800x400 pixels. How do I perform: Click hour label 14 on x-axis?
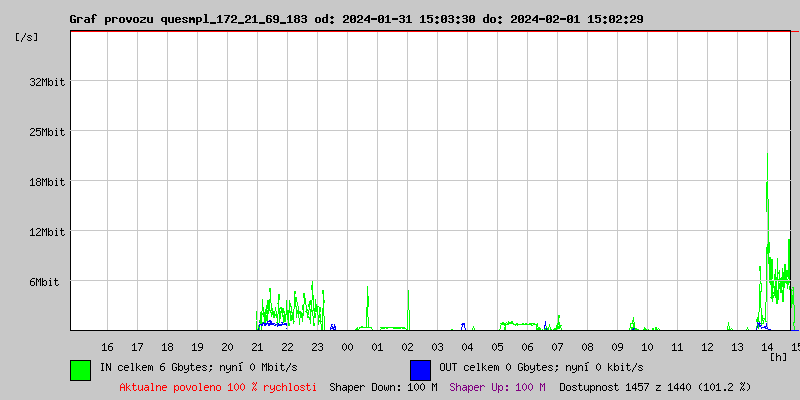(x=767, y=347)
